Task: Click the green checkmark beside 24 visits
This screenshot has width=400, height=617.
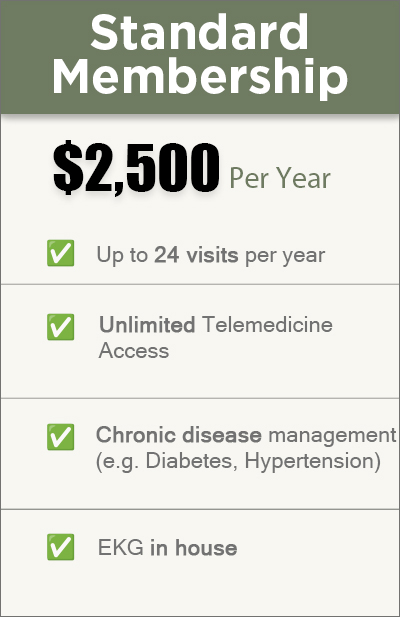Action: click(61, 253)
